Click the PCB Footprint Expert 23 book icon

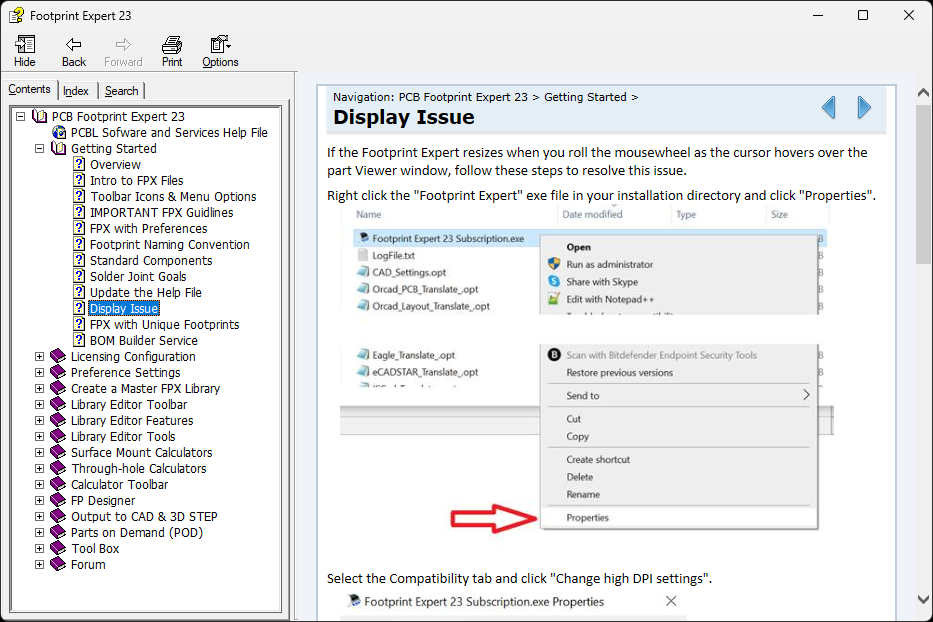click(39, 116)
